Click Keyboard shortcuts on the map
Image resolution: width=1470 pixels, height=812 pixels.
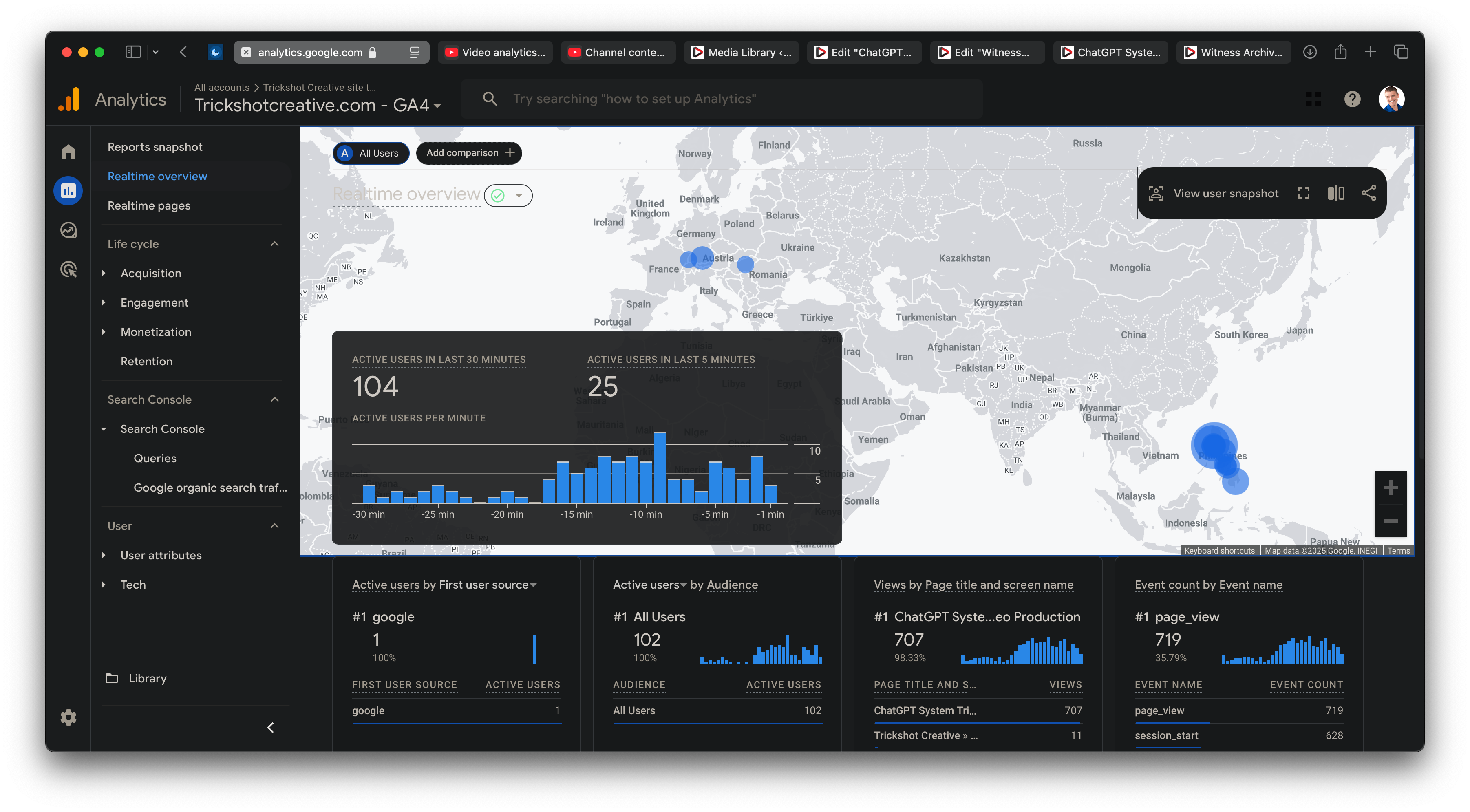pos(1219,551)
